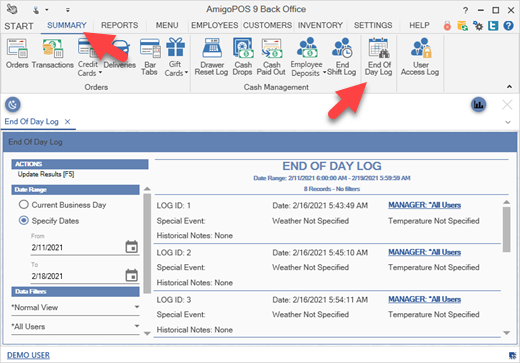
Task: Click the blue help circle icon
Action: click(x=508, y=26)
